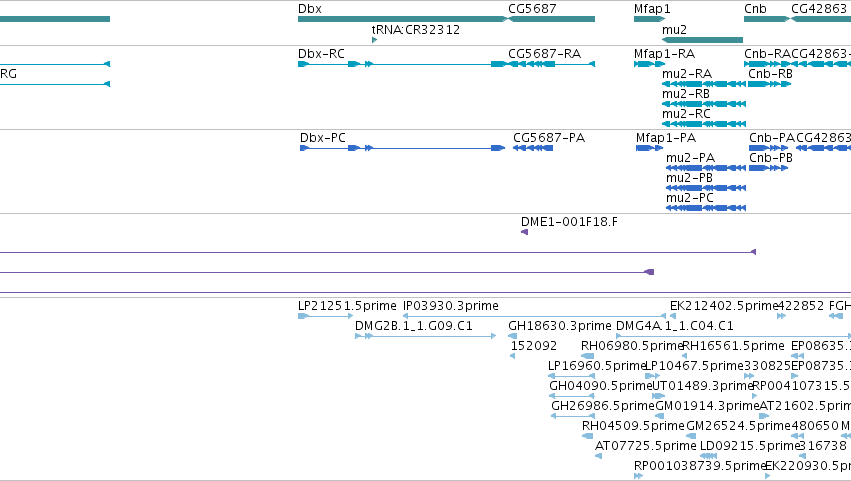Open the DMG2B.1_1.G09.C1 label

[x=414, y=326]
